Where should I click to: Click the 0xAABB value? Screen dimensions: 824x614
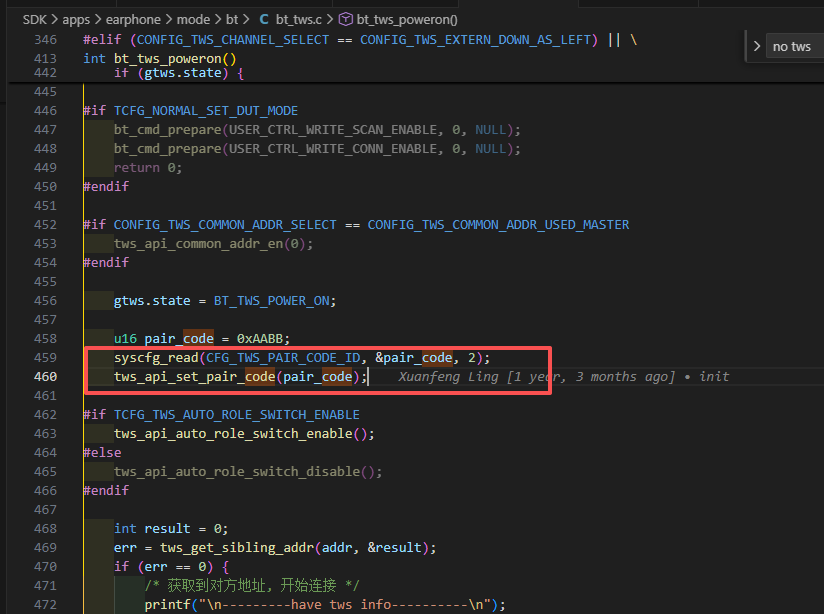click(260, 338)
